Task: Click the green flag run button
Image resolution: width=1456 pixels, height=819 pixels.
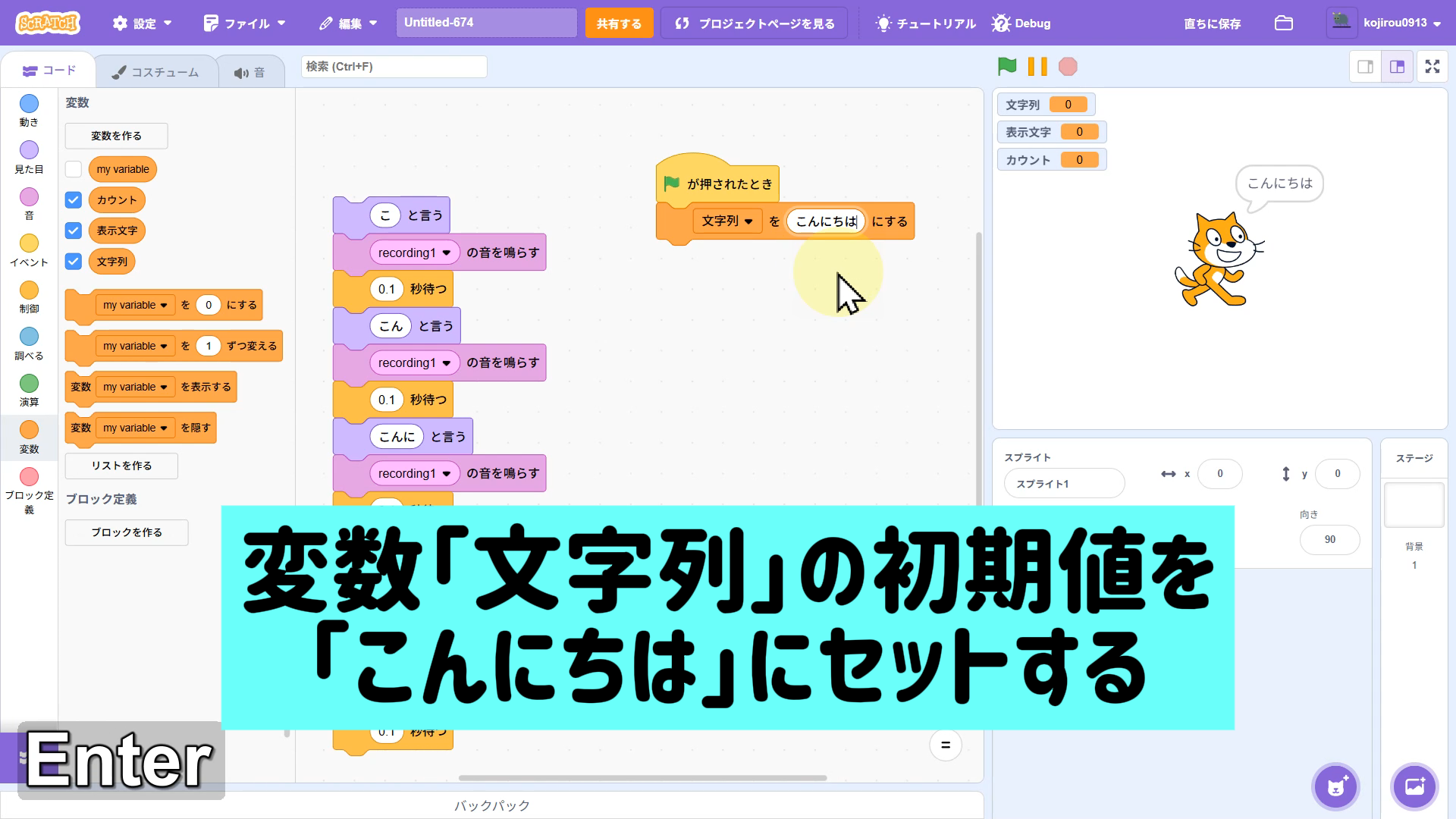Action: pos(1007,67)
